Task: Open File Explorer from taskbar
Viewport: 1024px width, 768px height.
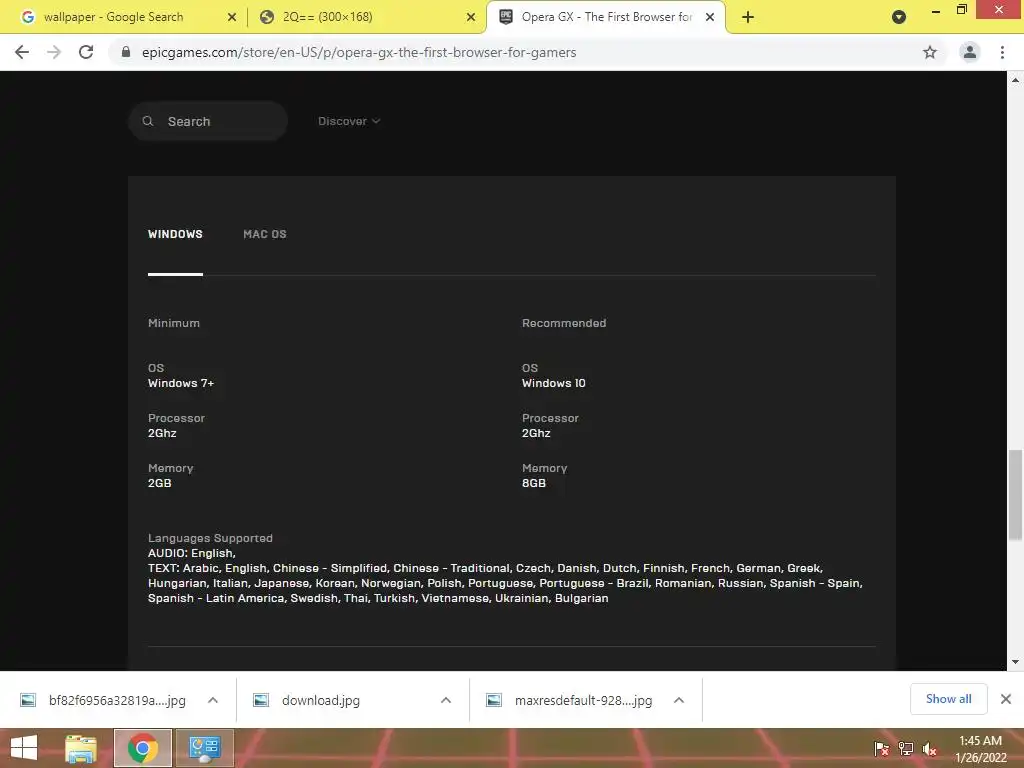Action: pyautogui.click(x=81, y=748)
